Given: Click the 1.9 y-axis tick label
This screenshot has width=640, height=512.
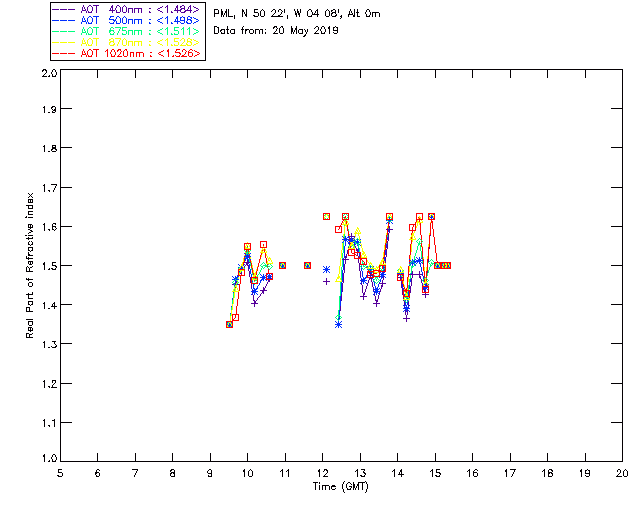Looking at the screenshot, I should tap(49, 109).
